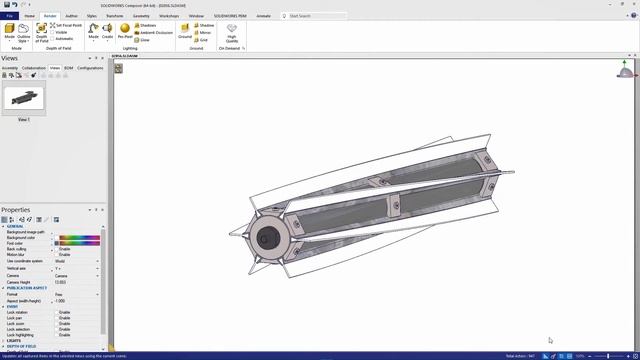Click the camera view icon in viewport corner
The width and height of the screenshot is (640, 360).
118,68
